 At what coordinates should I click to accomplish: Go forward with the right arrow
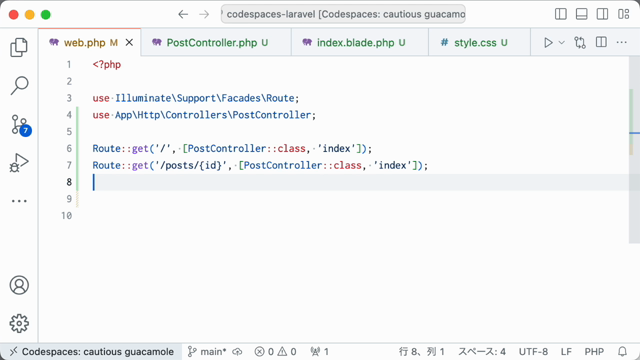(x=204, y=15)
